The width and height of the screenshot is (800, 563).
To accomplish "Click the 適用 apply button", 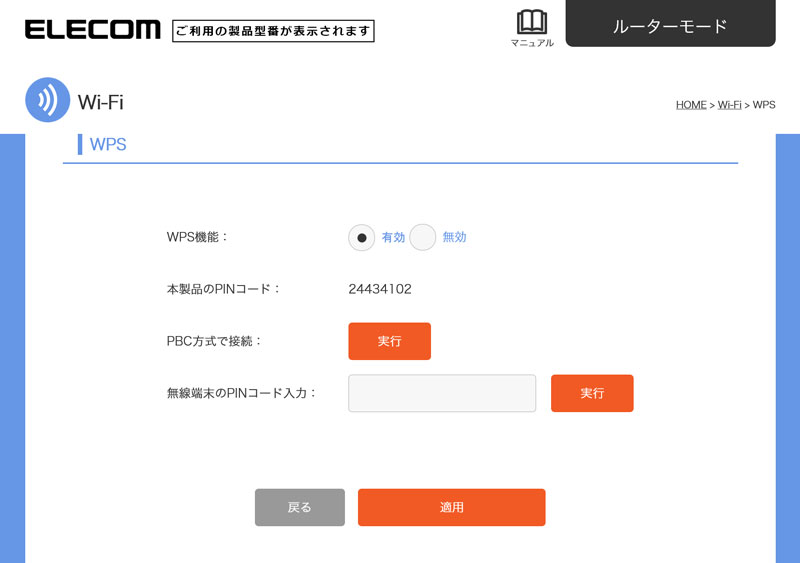I will [452, 507].
